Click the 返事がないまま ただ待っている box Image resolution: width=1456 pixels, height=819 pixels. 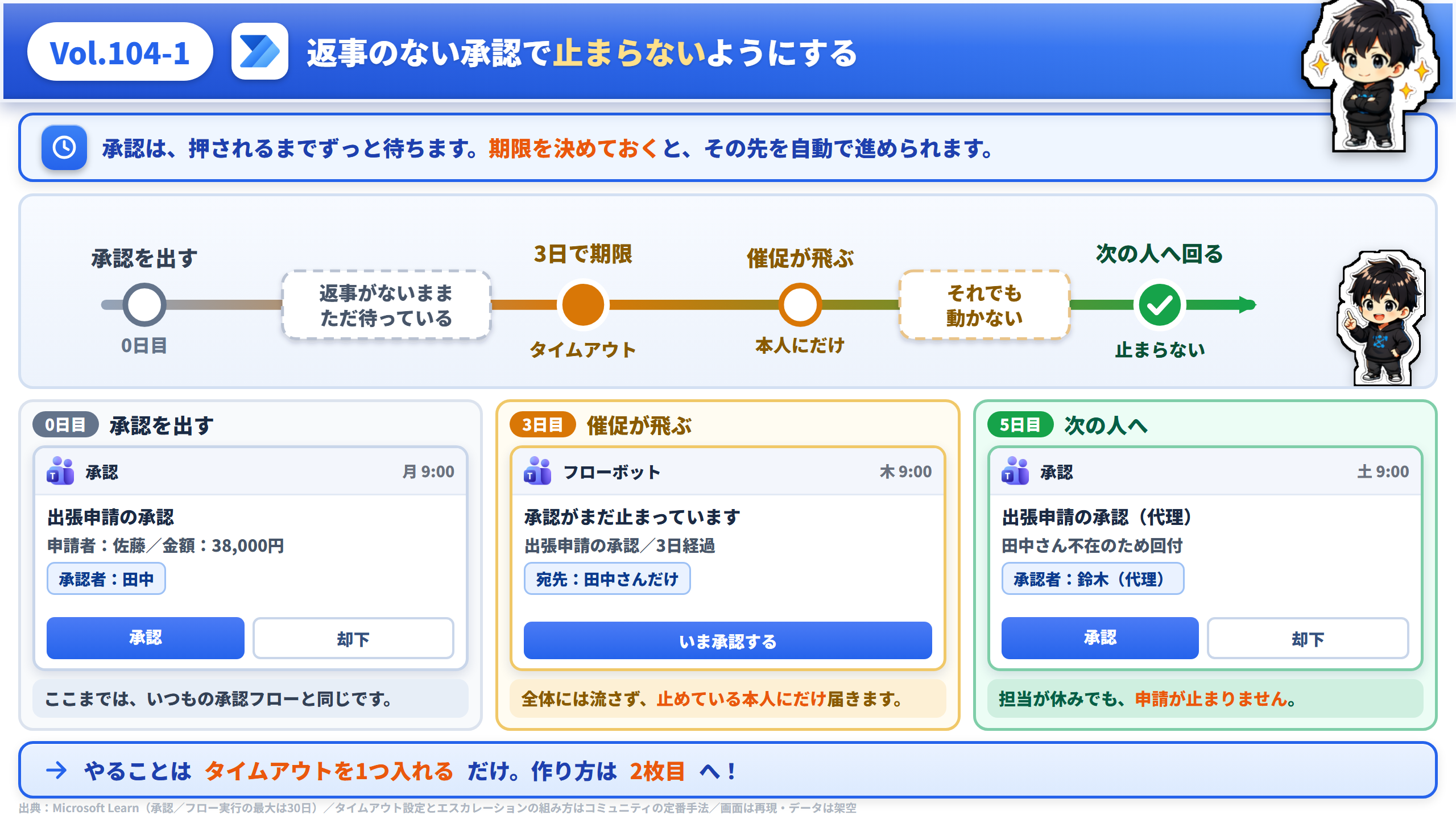386,305
